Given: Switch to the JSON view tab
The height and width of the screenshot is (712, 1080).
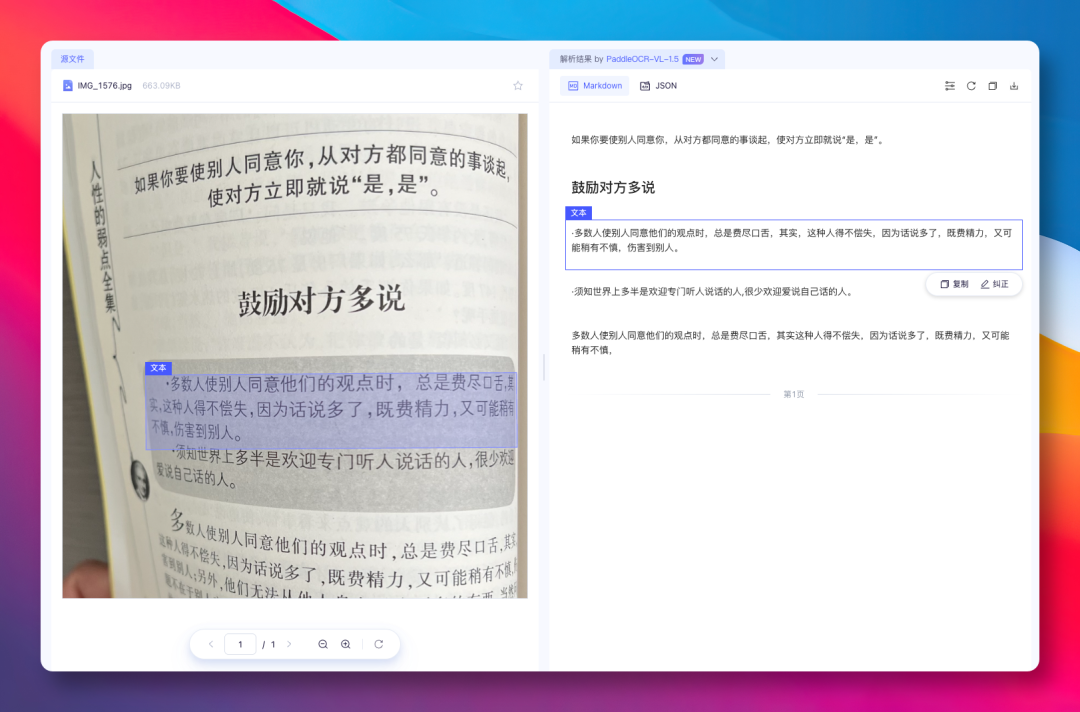Looking at the screenshot, I should pyautogui.click(x=658, y=85).
